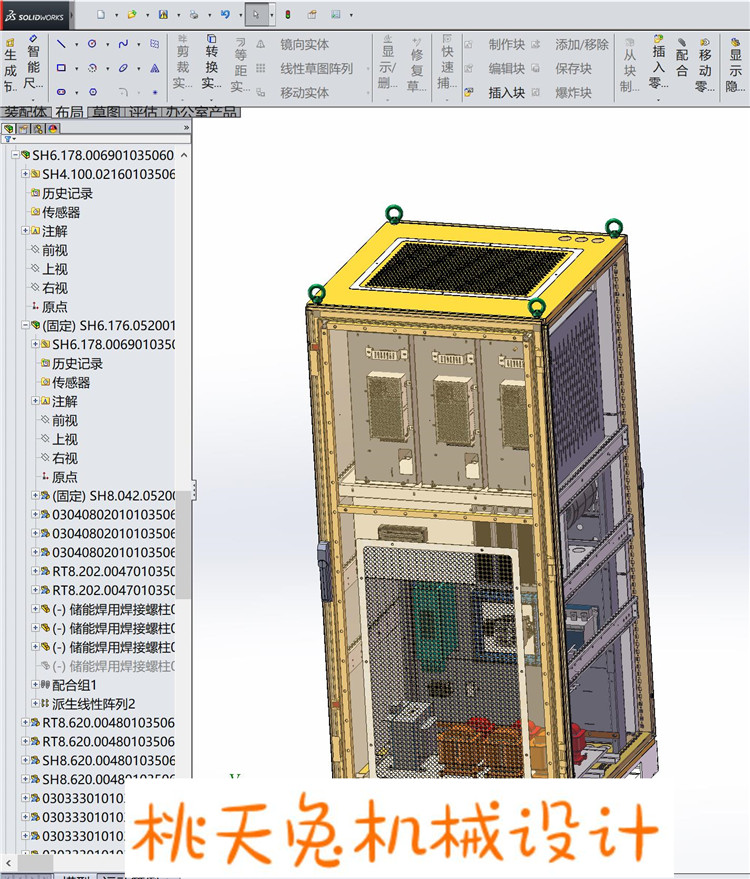Viewport: 750px width, 879px height.
Task: Expand the (固定) SH8.042.0520 node
Action: (x=35, y=495)
